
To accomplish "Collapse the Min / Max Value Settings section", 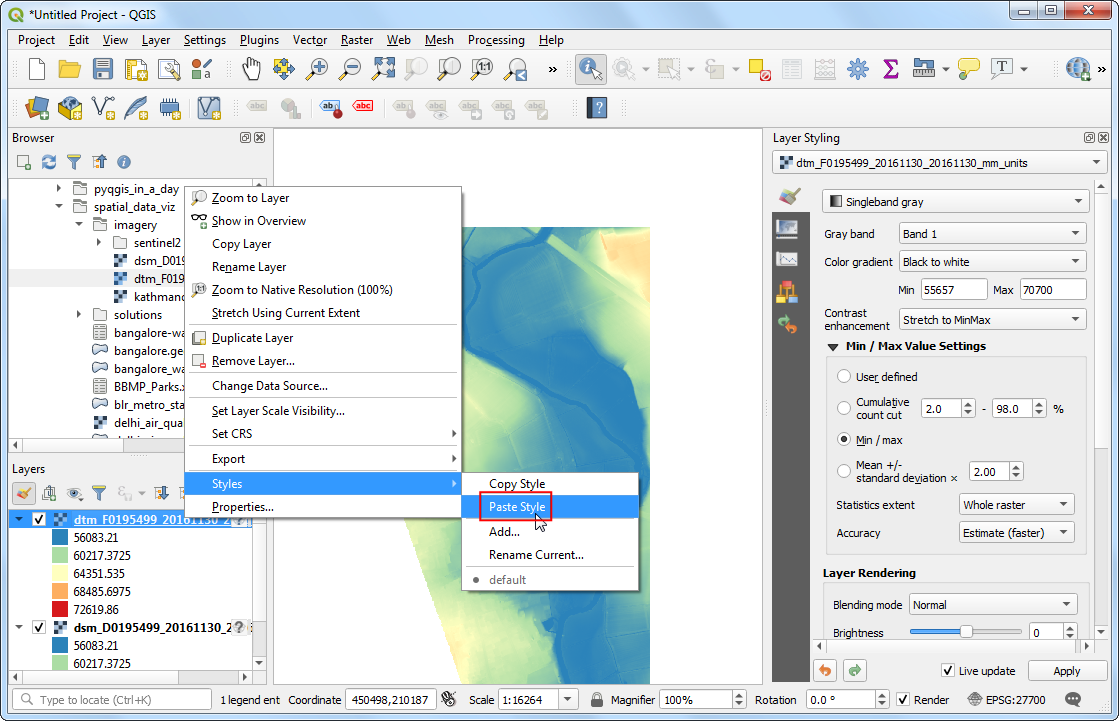I will (x=833, y=346).
